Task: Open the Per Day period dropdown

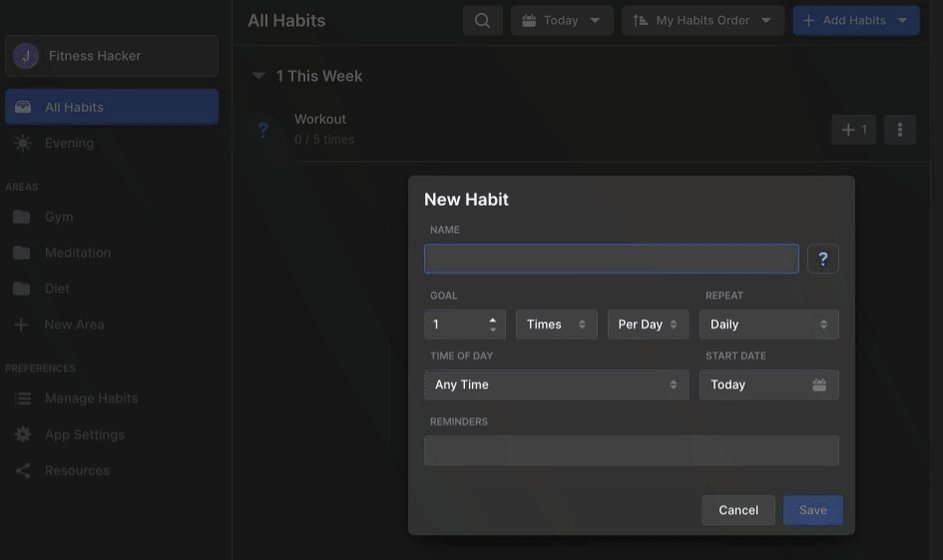Action: coord(648,325)
